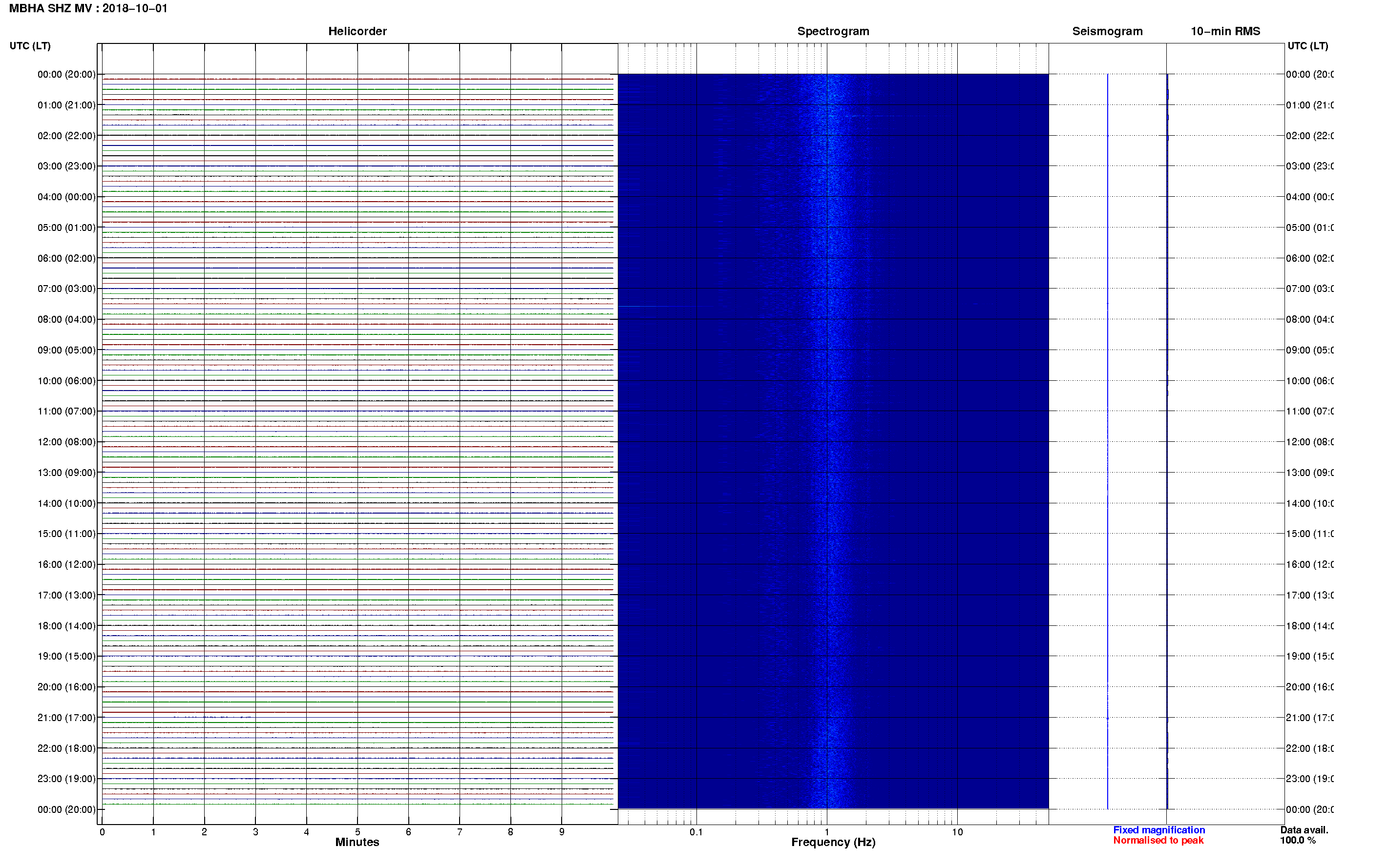
Task: Click the left '10:00 (06:00)' time label
Action: [66, 381]
